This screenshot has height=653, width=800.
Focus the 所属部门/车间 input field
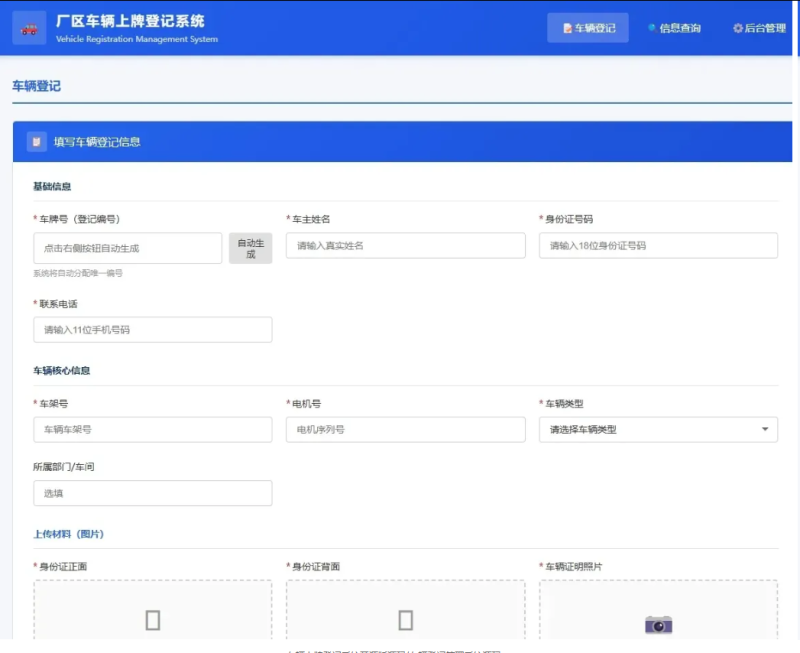pos(153,493)
